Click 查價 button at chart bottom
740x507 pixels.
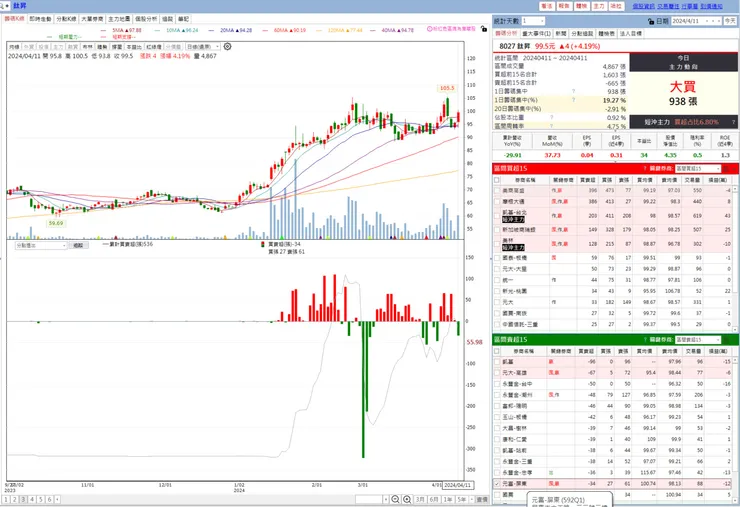pyautogui.click(x=482, y=499)
